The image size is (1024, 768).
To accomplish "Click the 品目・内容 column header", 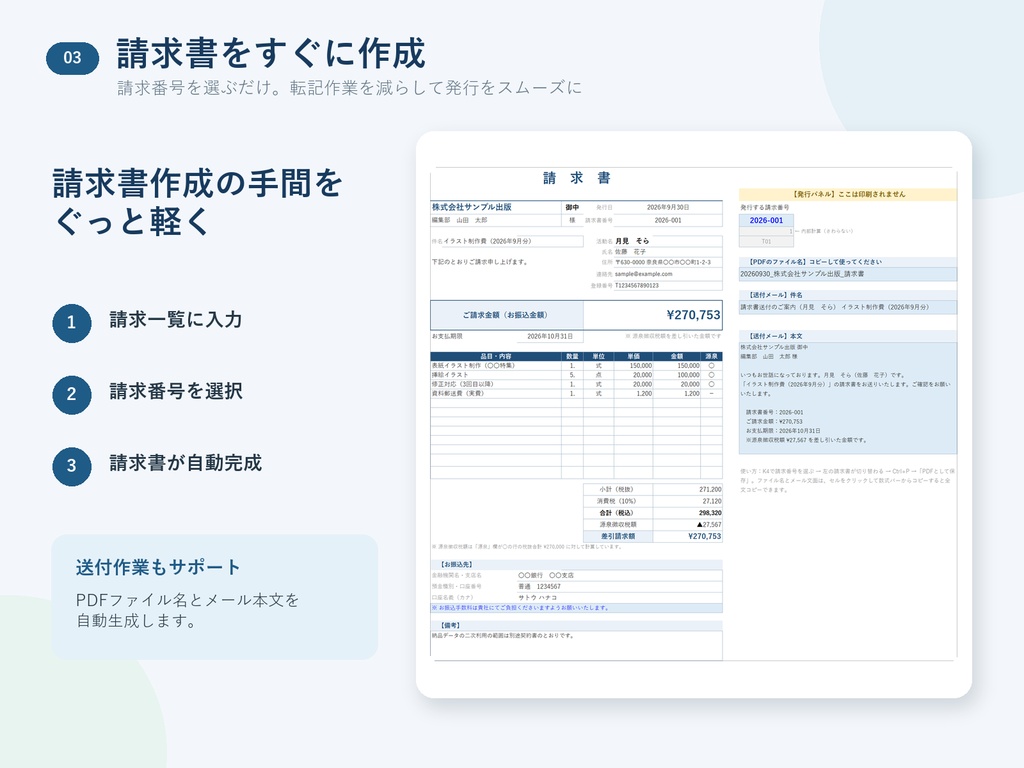I will [496, 357].
